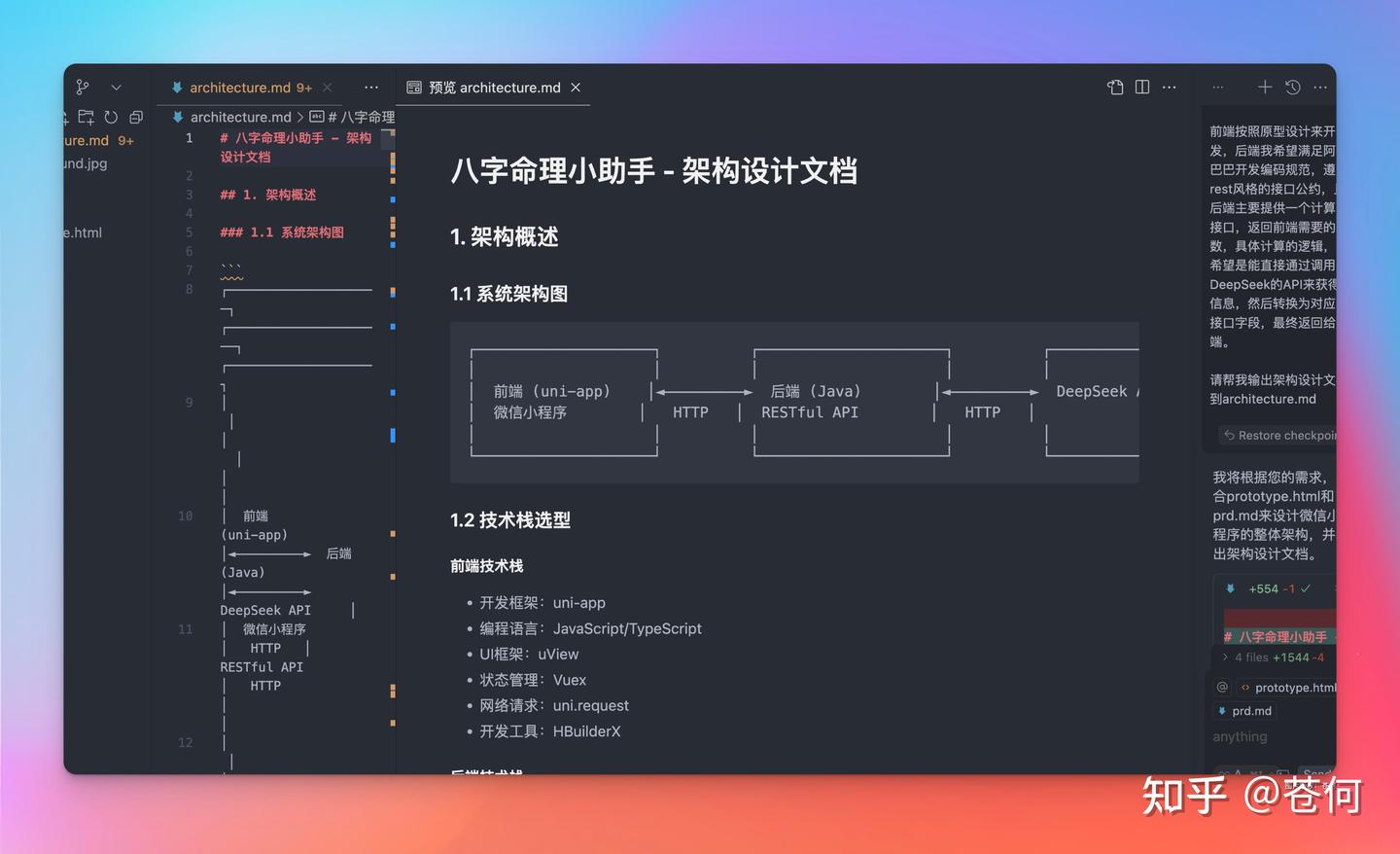Click architecture.md in the breadcrumb path

tap(240, 117)
